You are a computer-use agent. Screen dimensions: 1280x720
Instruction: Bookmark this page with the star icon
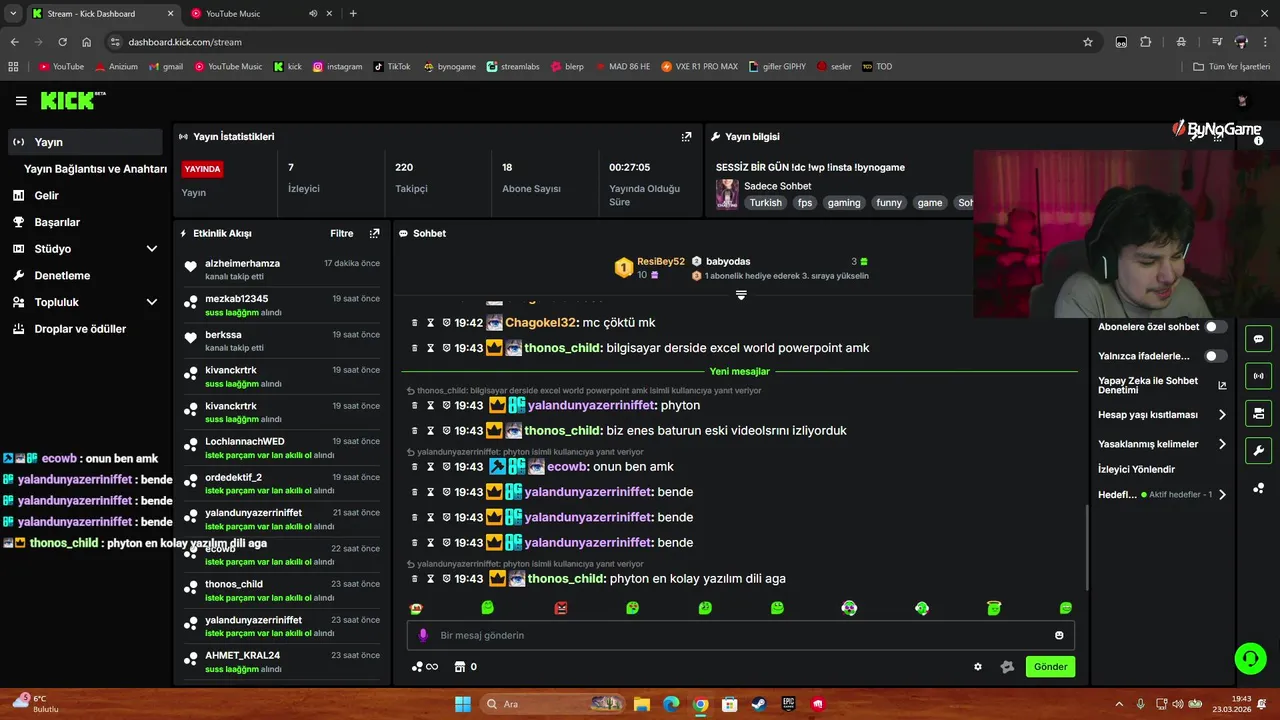(1088, 42)
